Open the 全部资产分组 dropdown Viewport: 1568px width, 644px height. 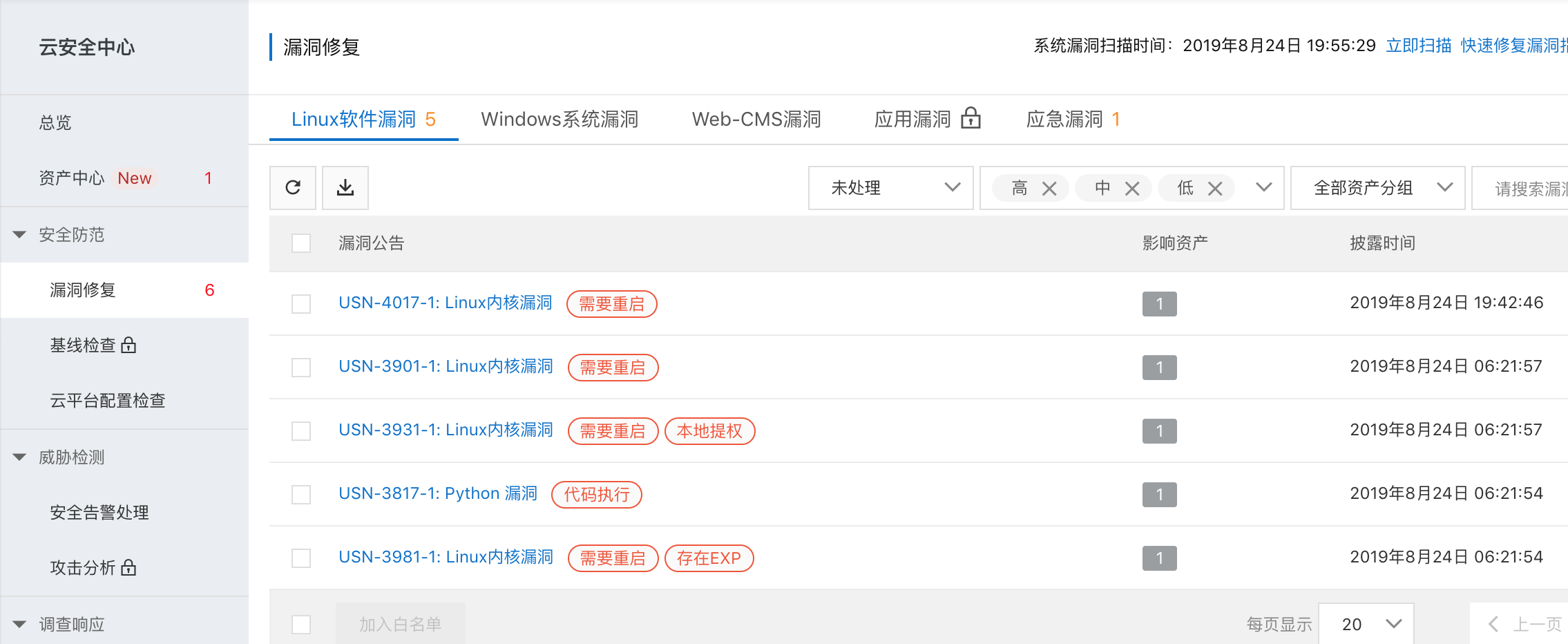(1377, 187)
